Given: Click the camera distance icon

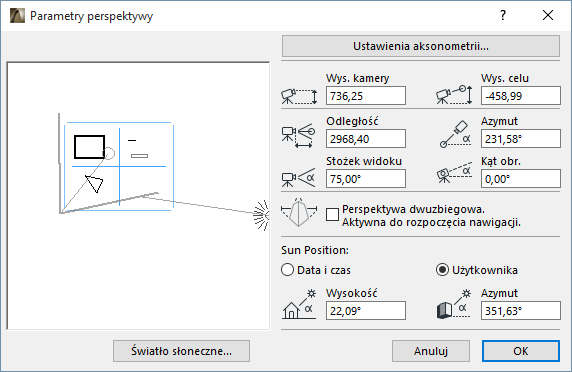Looking at the screenshot, I should (x=298, y=136).
